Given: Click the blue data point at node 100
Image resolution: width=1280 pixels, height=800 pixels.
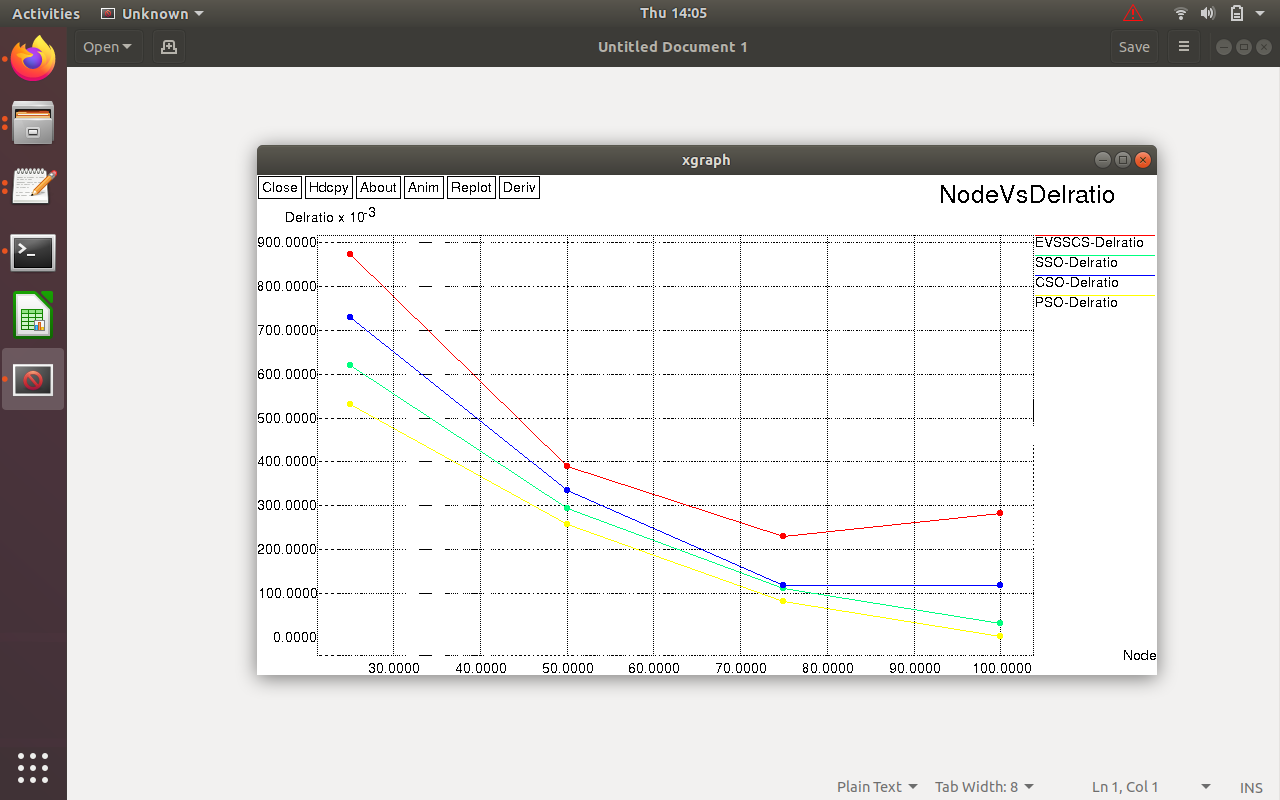Looking at the screenshot, I should click(1000, 585).
